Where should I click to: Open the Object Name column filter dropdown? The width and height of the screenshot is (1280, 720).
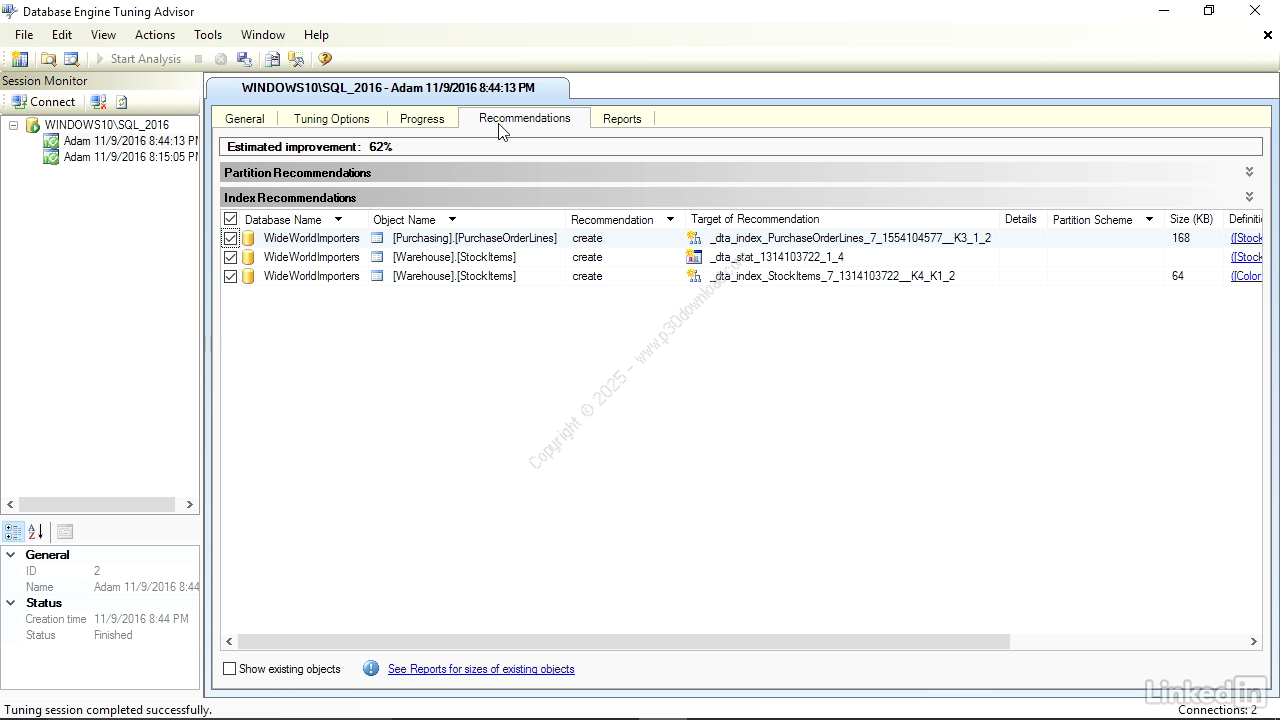pyautogui.click(x=452, y=220)
